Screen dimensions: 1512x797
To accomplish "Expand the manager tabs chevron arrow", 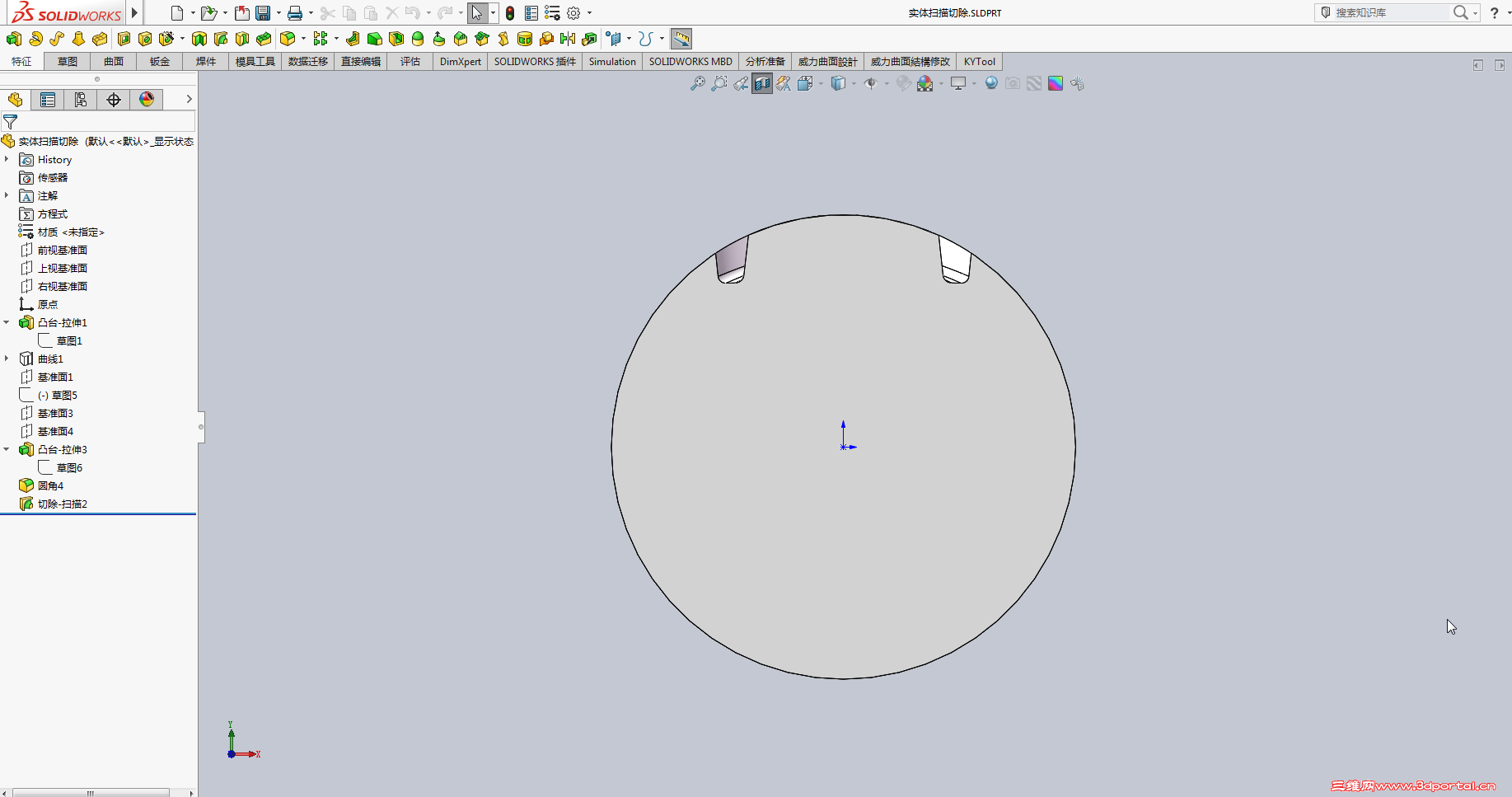I will (189, 99).
